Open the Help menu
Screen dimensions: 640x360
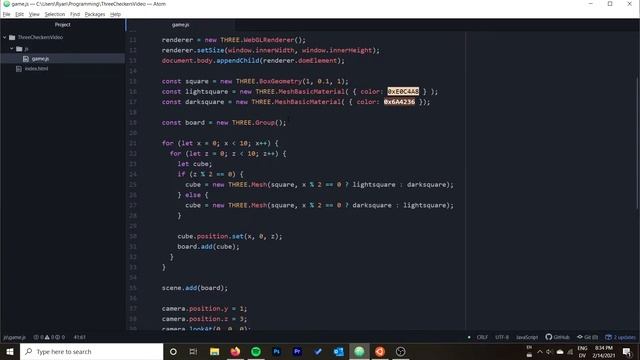[116, 14]
